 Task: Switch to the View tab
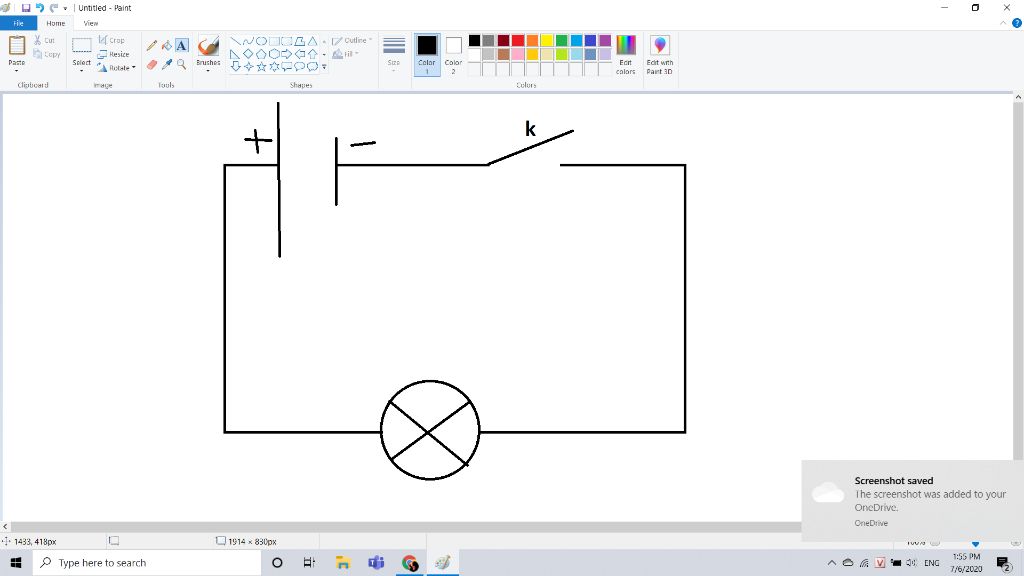click(91, 23)
